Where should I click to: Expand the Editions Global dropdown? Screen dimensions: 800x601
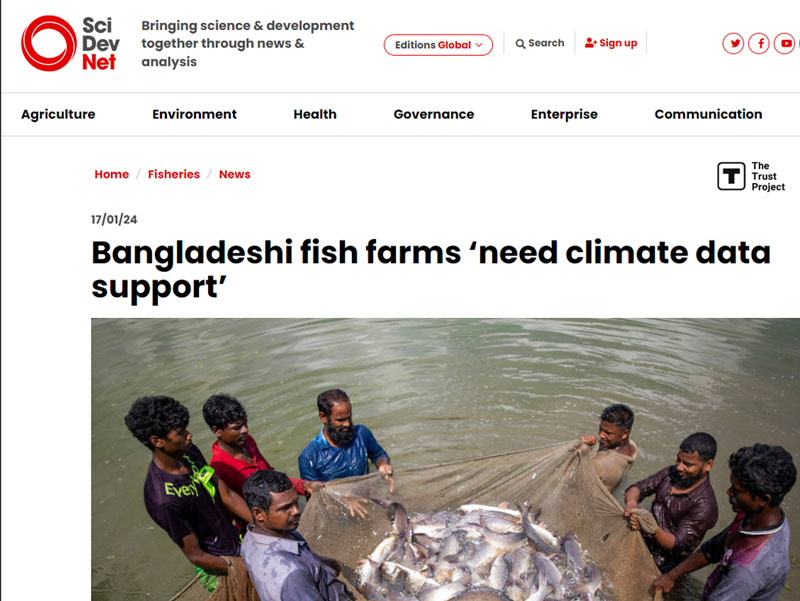[x=438, y=45]
